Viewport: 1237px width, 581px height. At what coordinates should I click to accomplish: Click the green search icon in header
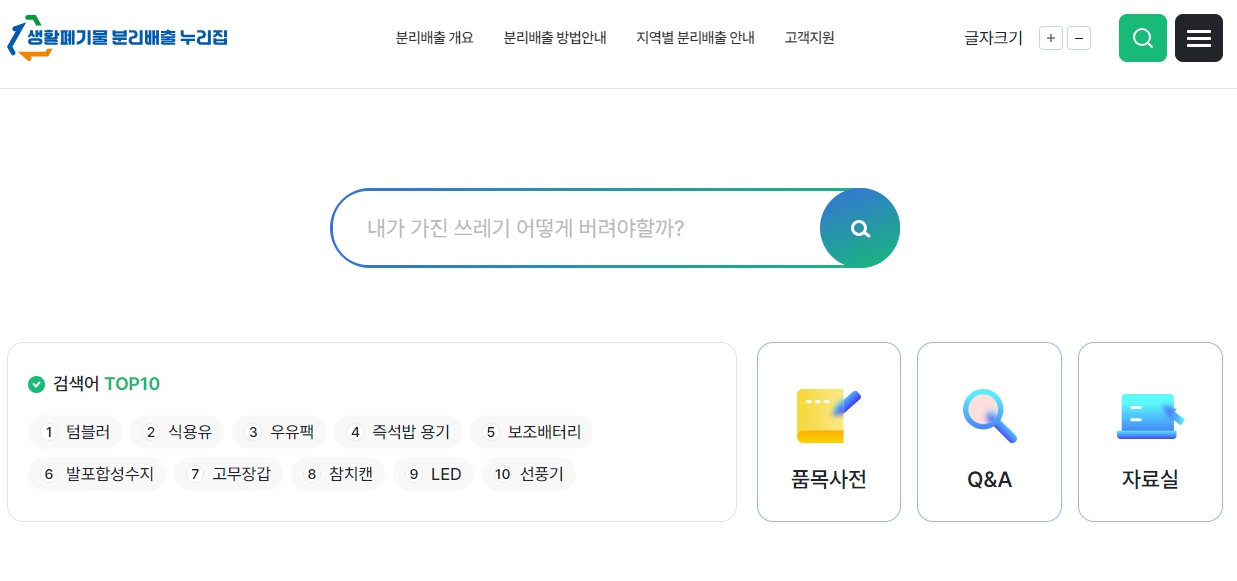[x=1142, y=38]
